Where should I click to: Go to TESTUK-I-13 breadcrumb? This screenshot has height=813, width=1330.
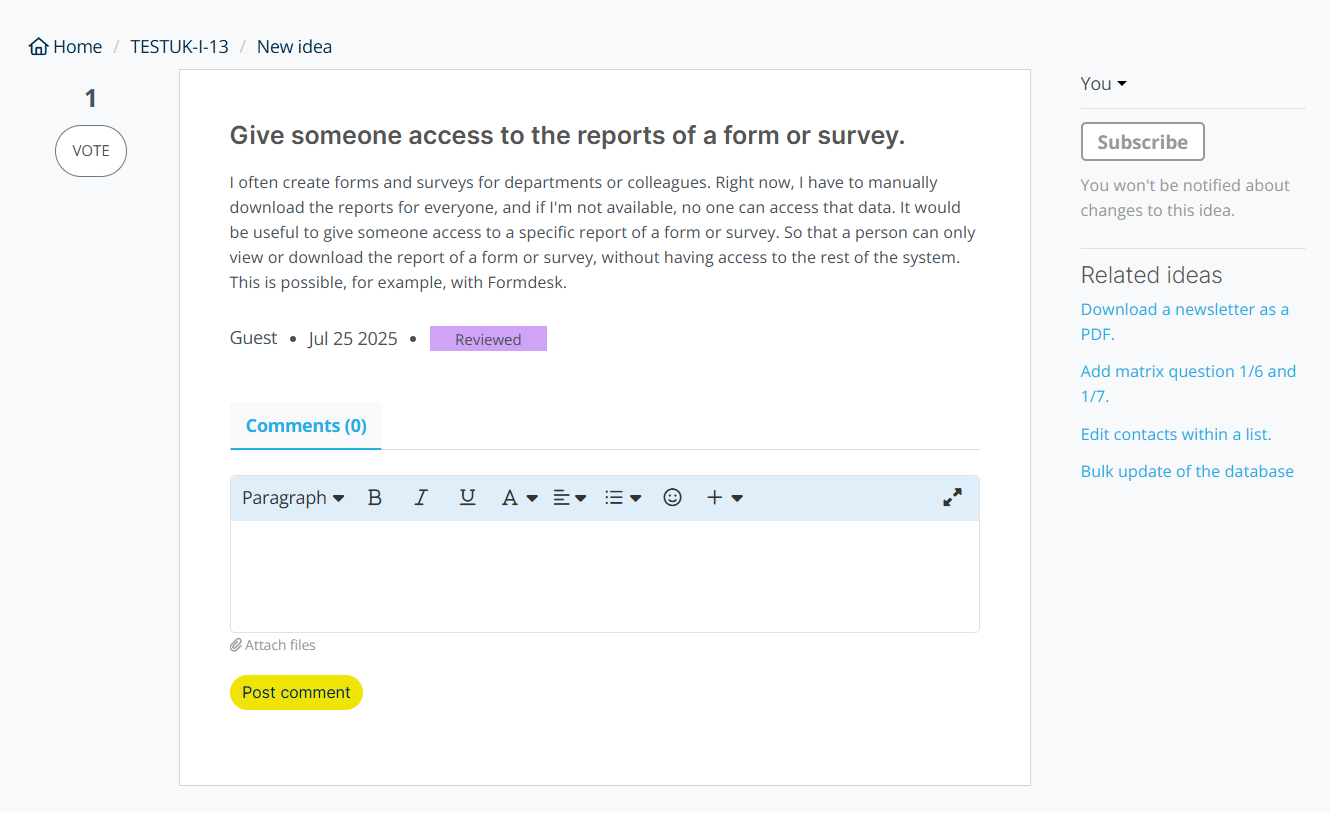(x=179, y=47)
